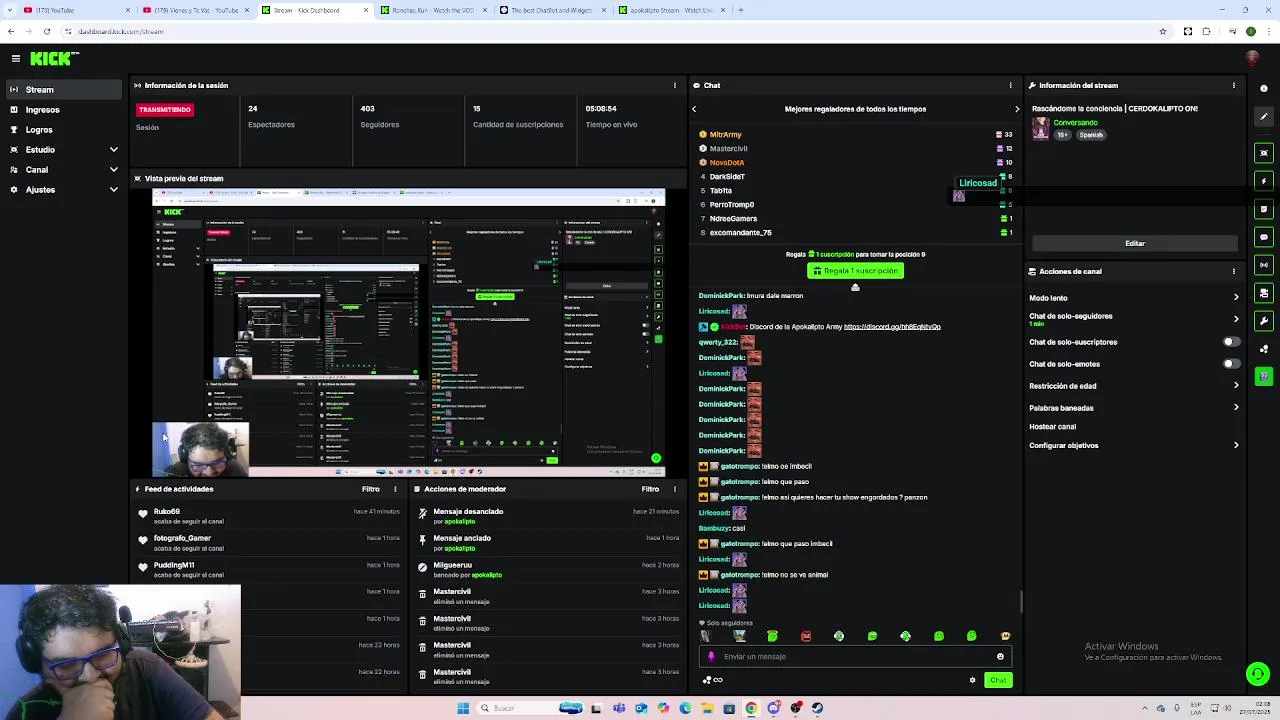Open options menu of Información de la sesión panel
Viewport: 1280px width, 720px height.
click(675, 85)
